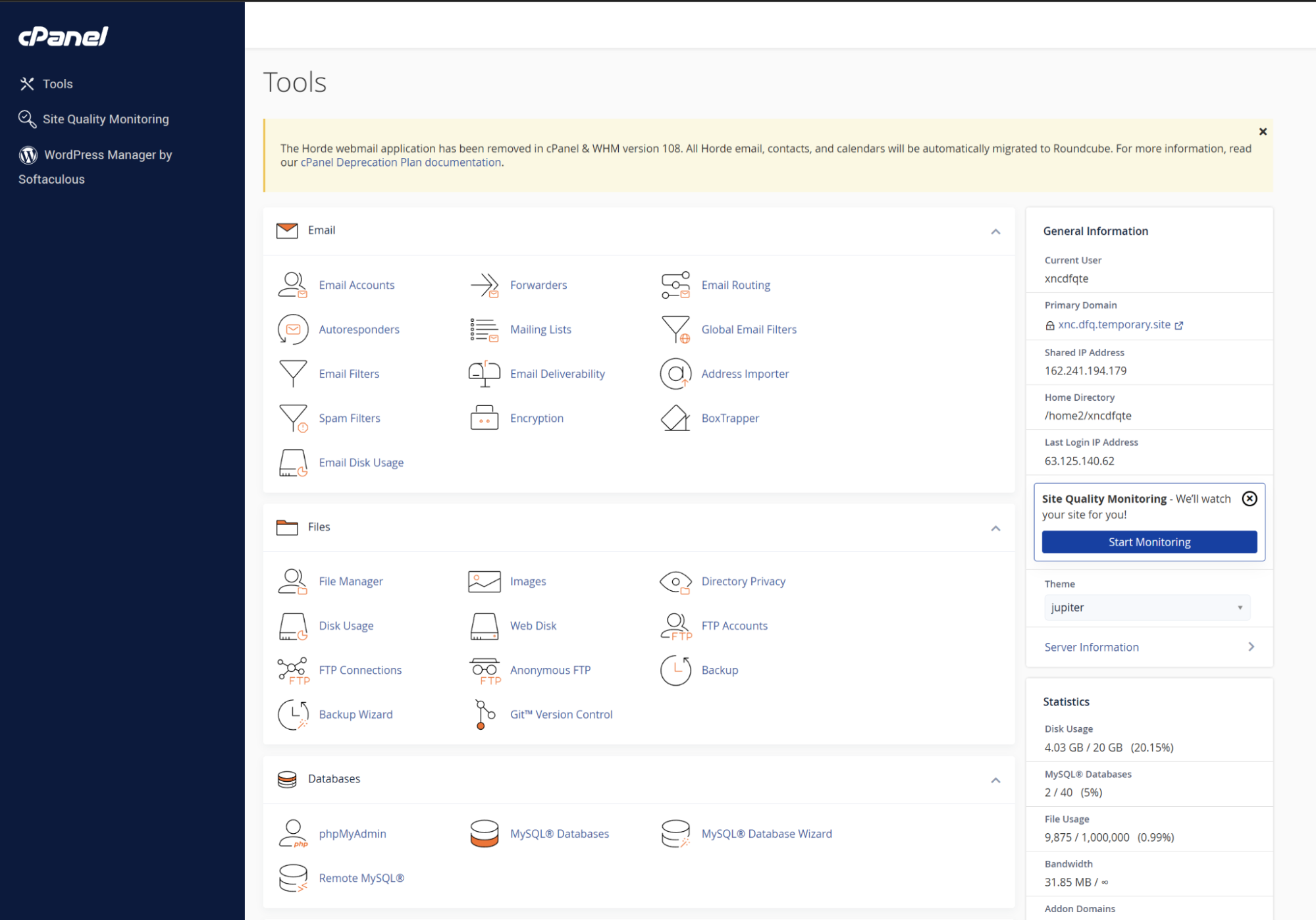This screenshot has width=1316, height=920.
Task: Collapse the Databases section chevron
Action: click(995, 780)
